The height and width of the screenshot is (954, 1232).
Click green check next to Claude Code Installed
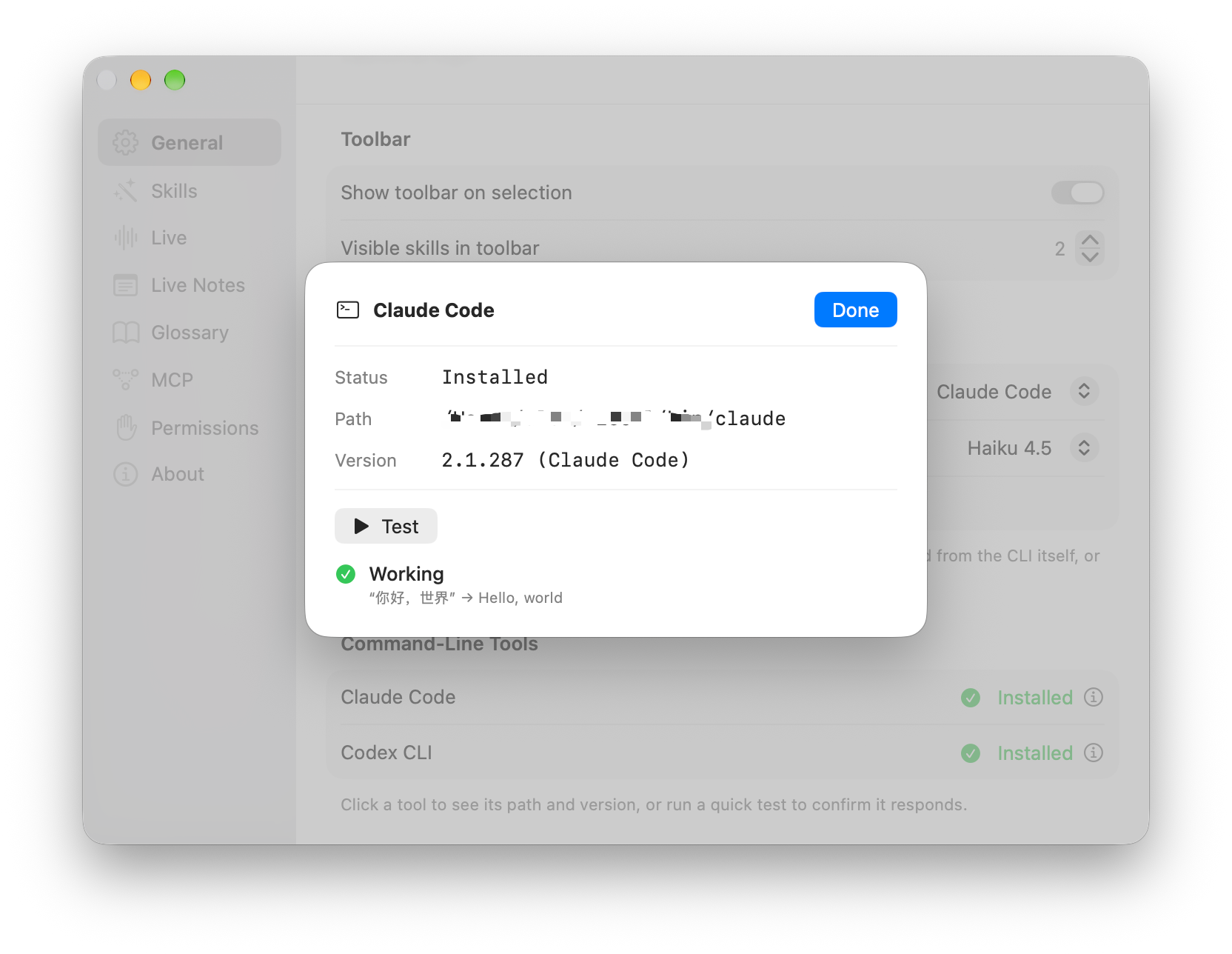[971, 697]
